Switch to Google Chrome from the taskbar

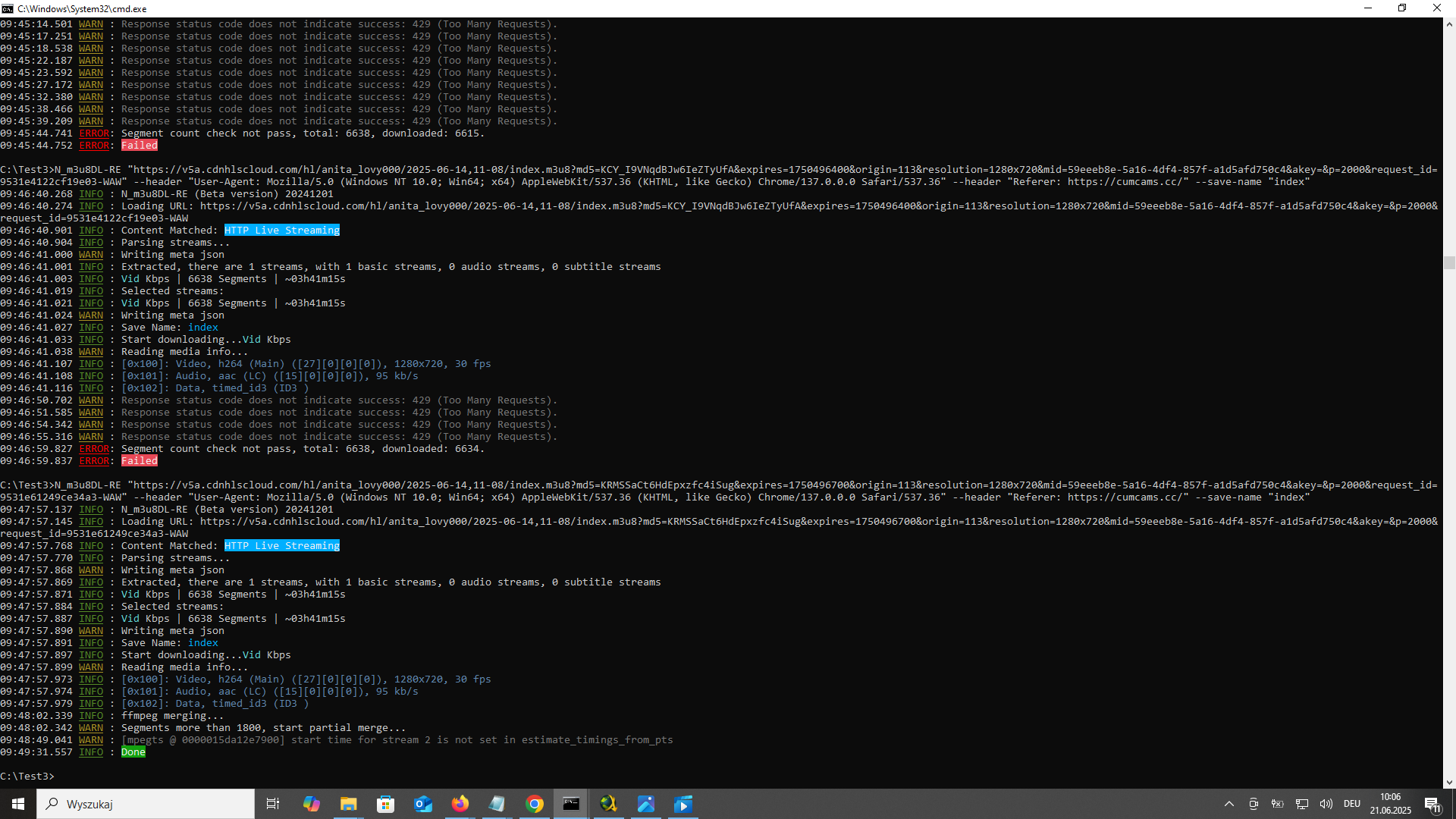535,804
